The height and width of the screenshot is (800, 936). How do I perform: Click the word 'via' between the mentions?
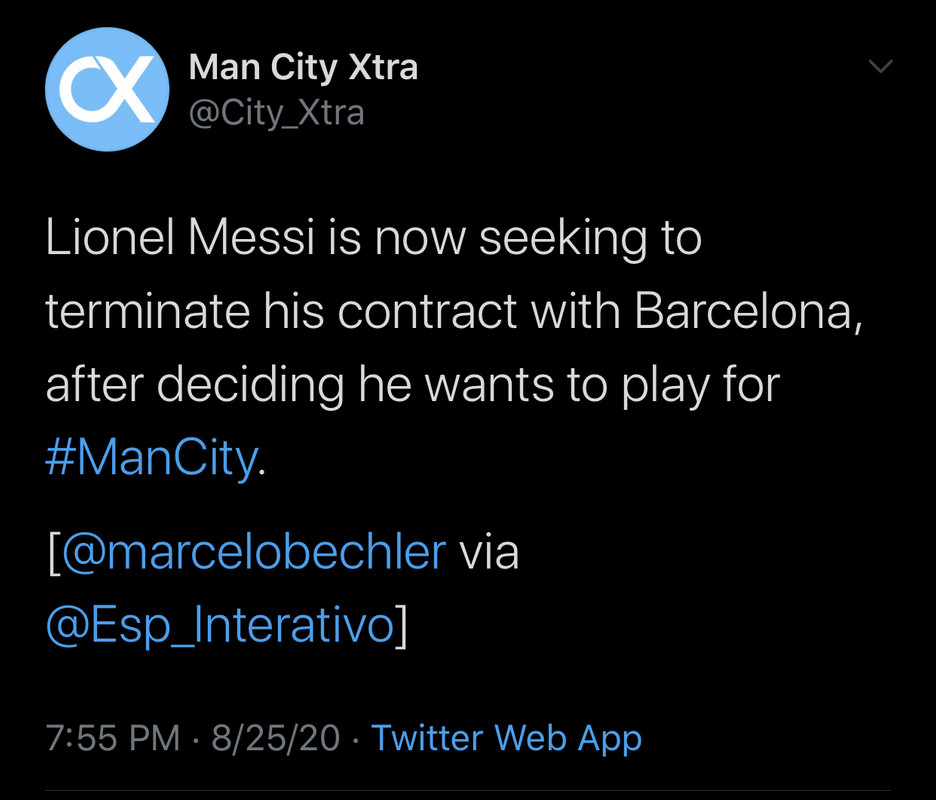pos(489,552)
